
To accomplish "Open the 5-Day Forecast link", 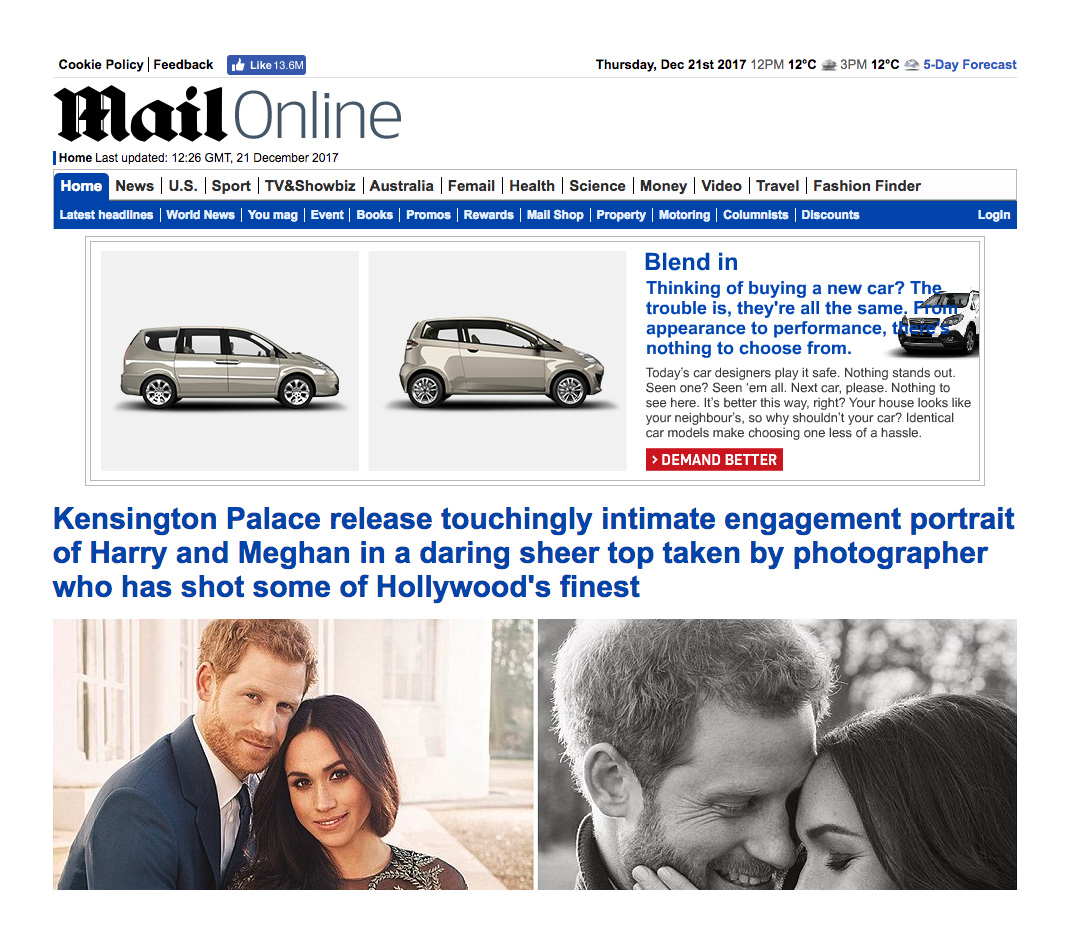I will [x=970, y=64].
